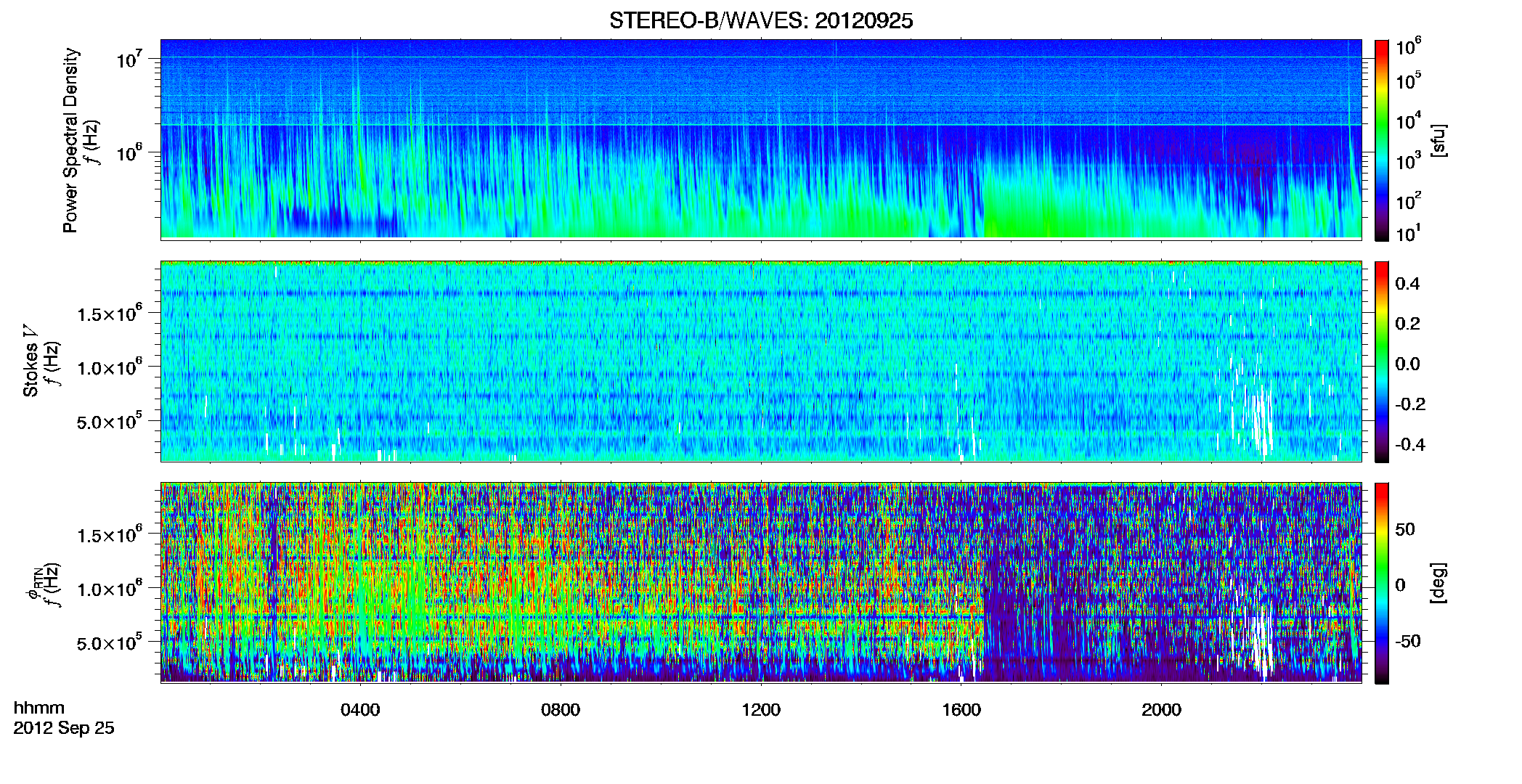Click the plot title STEREO-B/WAVES: 20120925

click(x=760, y=21)
